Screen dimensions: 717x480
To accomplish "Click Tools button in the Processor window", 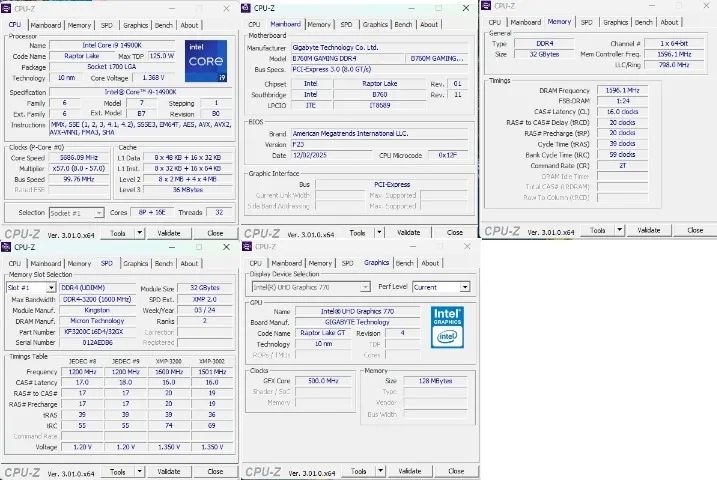I will (118, 233).
